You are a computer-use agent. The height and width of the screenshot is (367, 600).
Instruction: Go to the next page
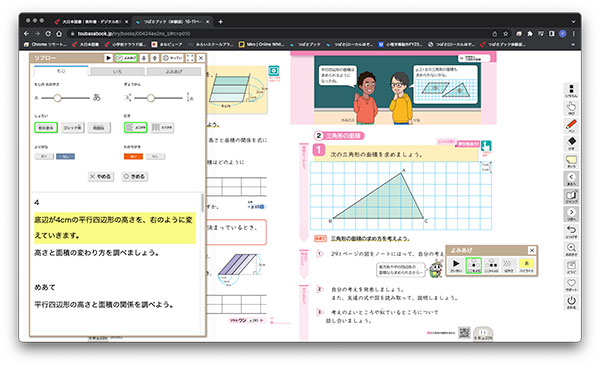tap(571, 214)
